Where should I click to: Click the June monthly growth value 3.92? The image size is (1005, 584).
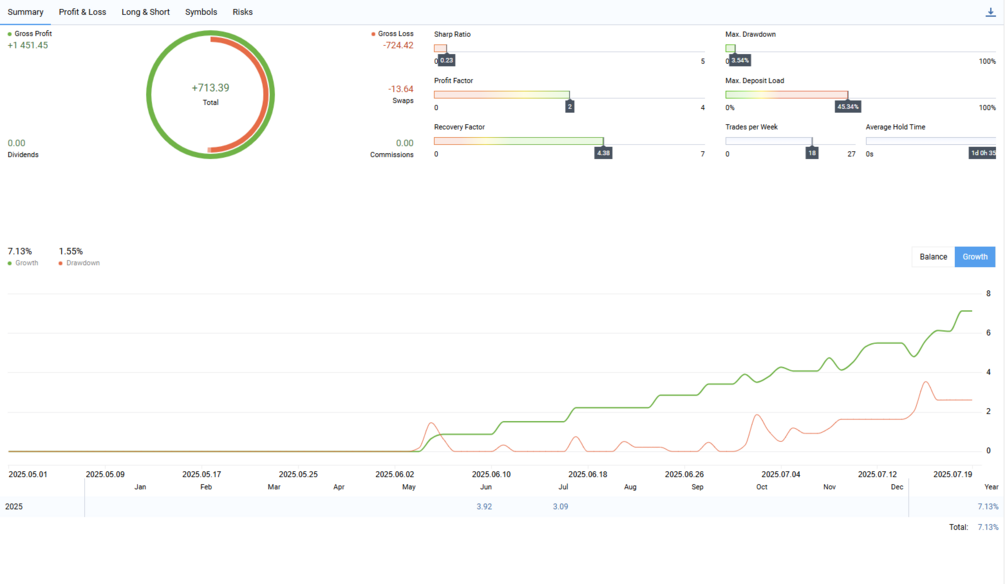(x=484, y=507)
